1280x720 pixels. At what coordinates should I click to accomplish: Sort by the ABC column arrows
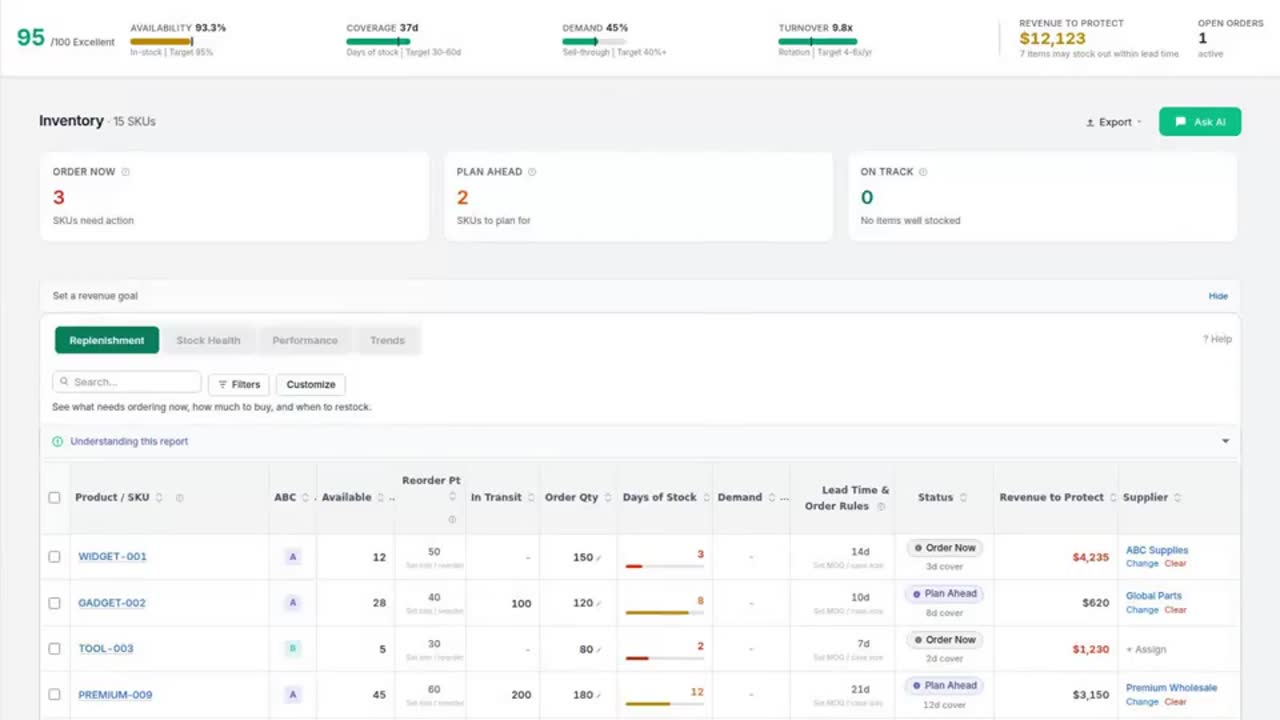pos(305,498)
